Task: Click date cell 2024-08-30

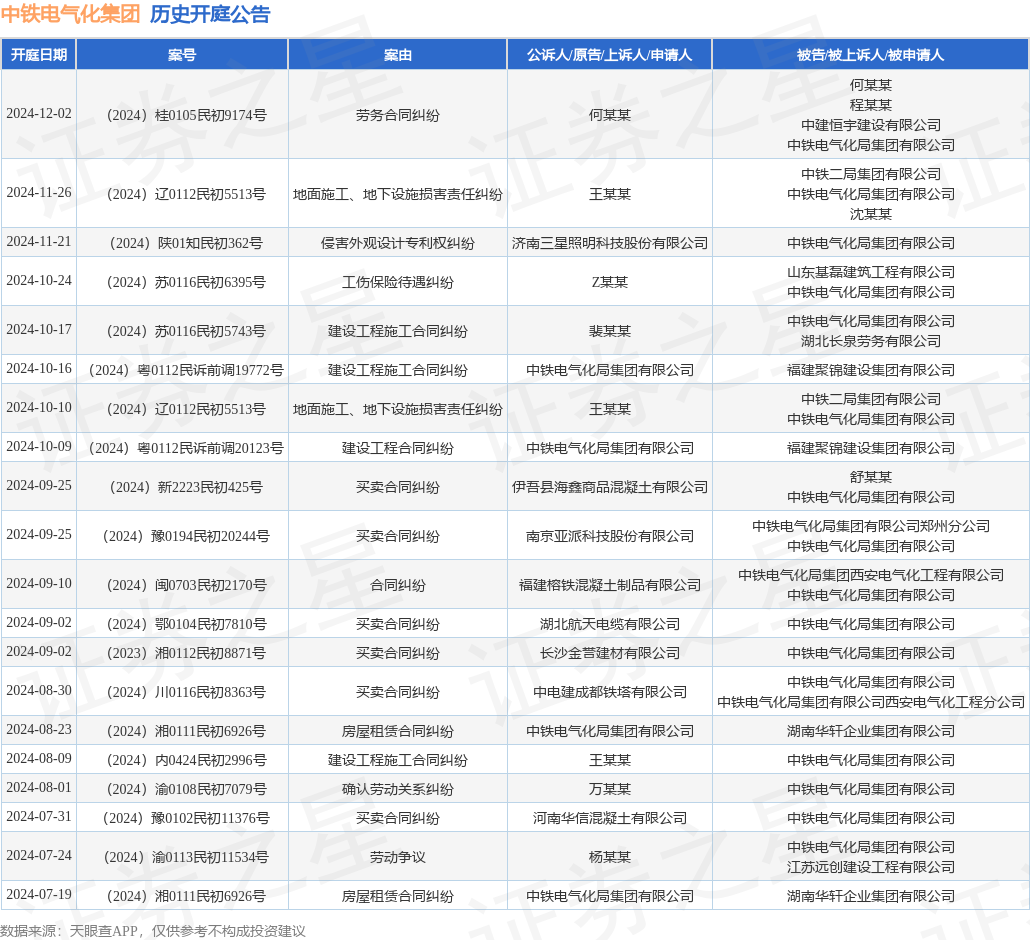Action: point(39,690)
